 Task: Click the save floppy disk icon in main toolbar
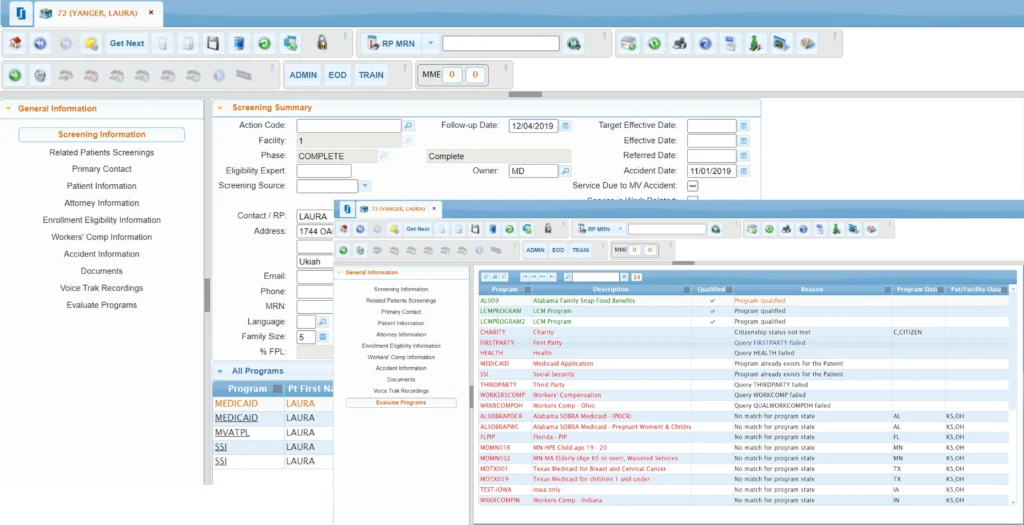pyautogui.click(x=212, y=44)
